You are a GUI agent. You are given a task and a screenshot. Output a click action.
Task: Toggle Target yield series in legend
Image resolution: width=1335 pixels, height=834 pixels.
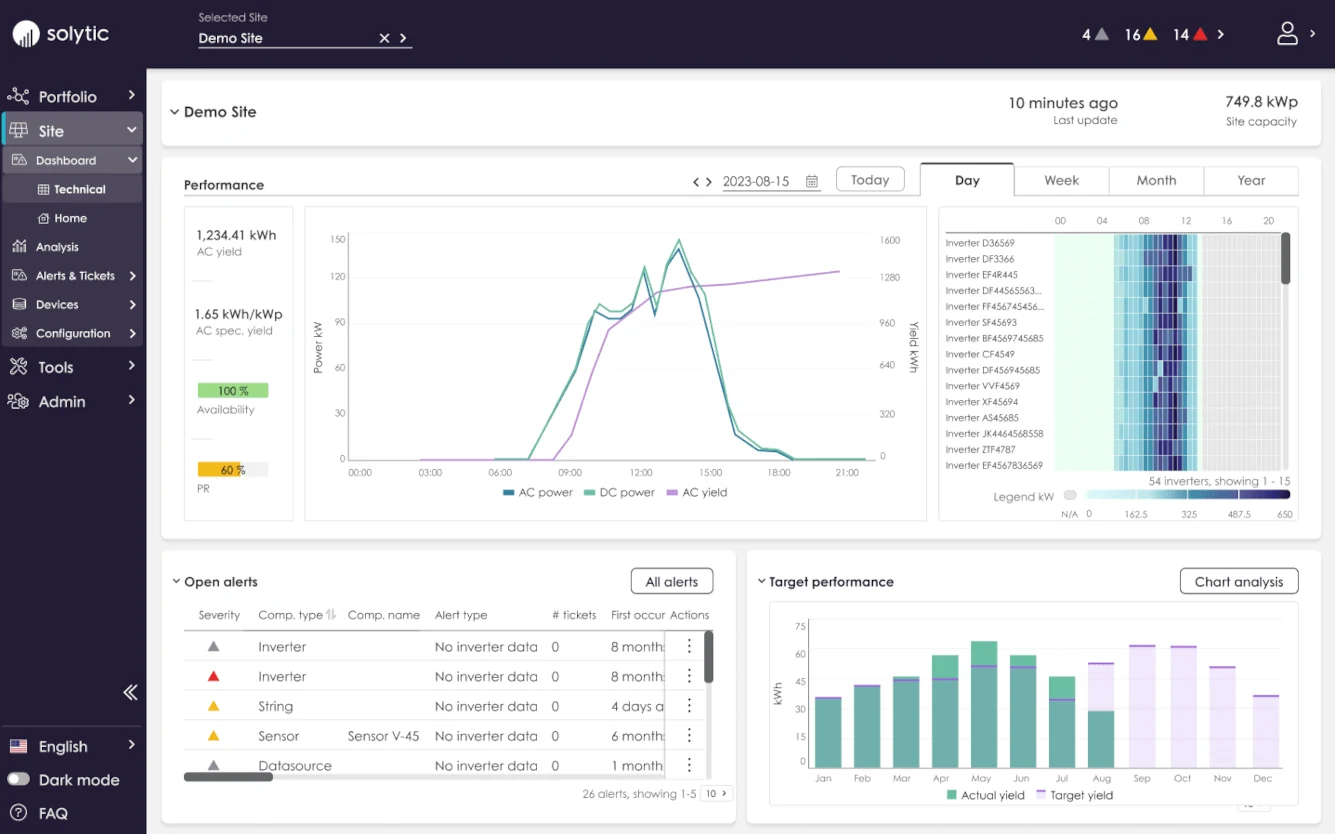coord(1074,795)
